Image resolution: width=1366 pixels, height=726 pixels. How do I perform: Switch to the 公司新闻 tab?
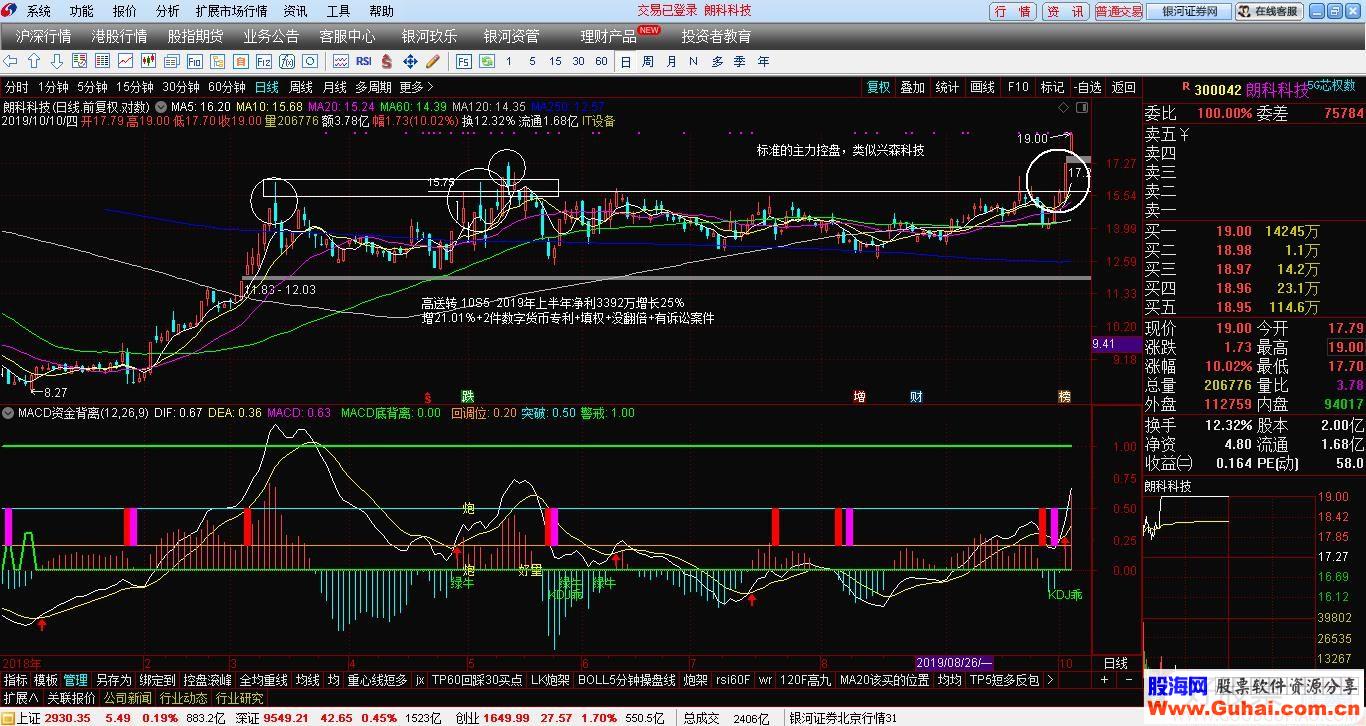pyautogui.click(x=128, y=698)
